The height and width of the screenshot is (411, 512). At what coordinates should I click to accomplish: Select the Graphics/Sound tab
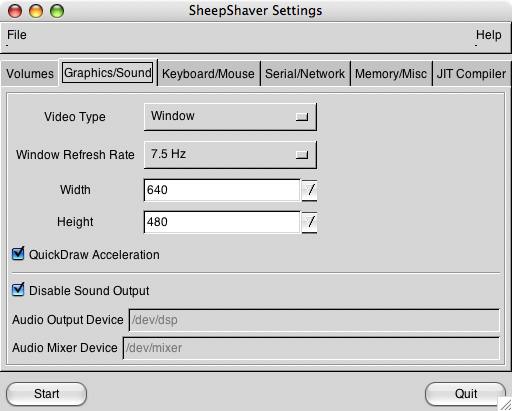[108, 73]
